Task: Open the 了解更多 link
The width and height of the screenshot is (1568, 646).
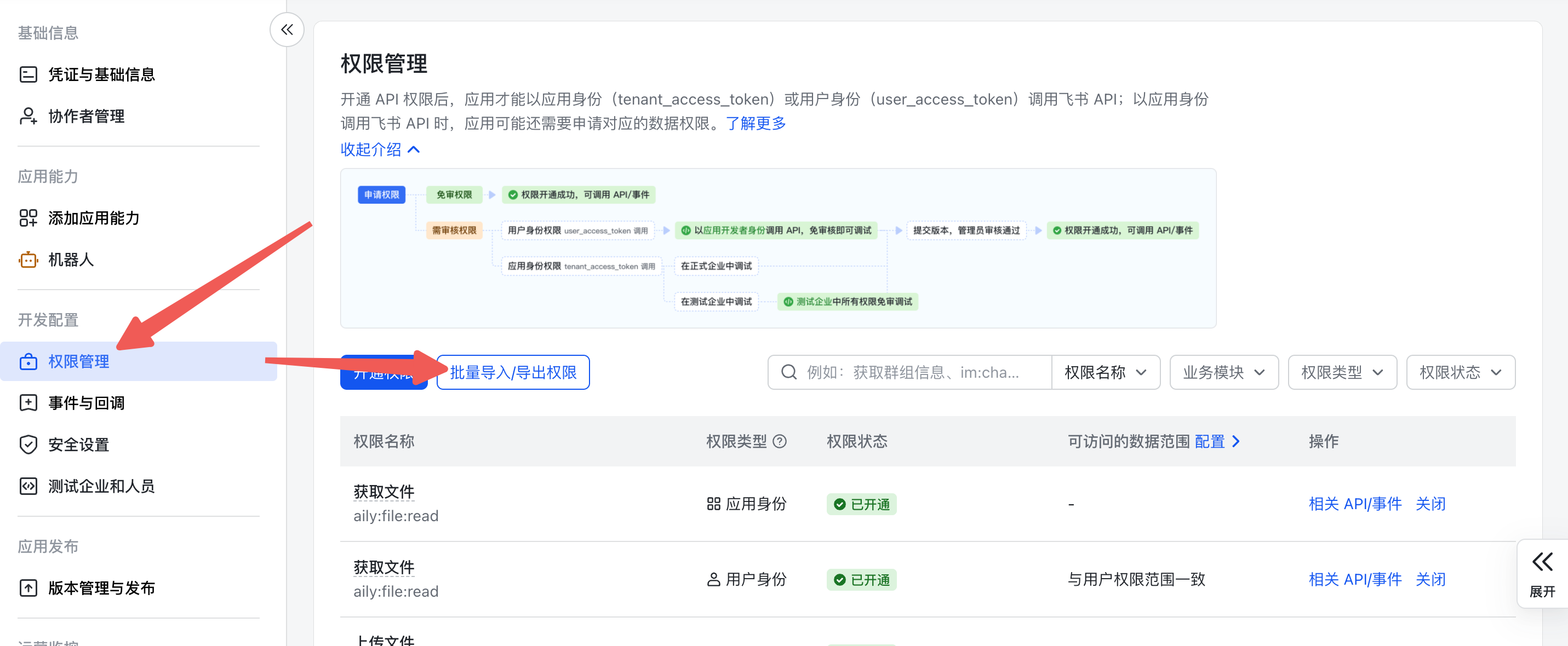Action: tap(756, 124)
